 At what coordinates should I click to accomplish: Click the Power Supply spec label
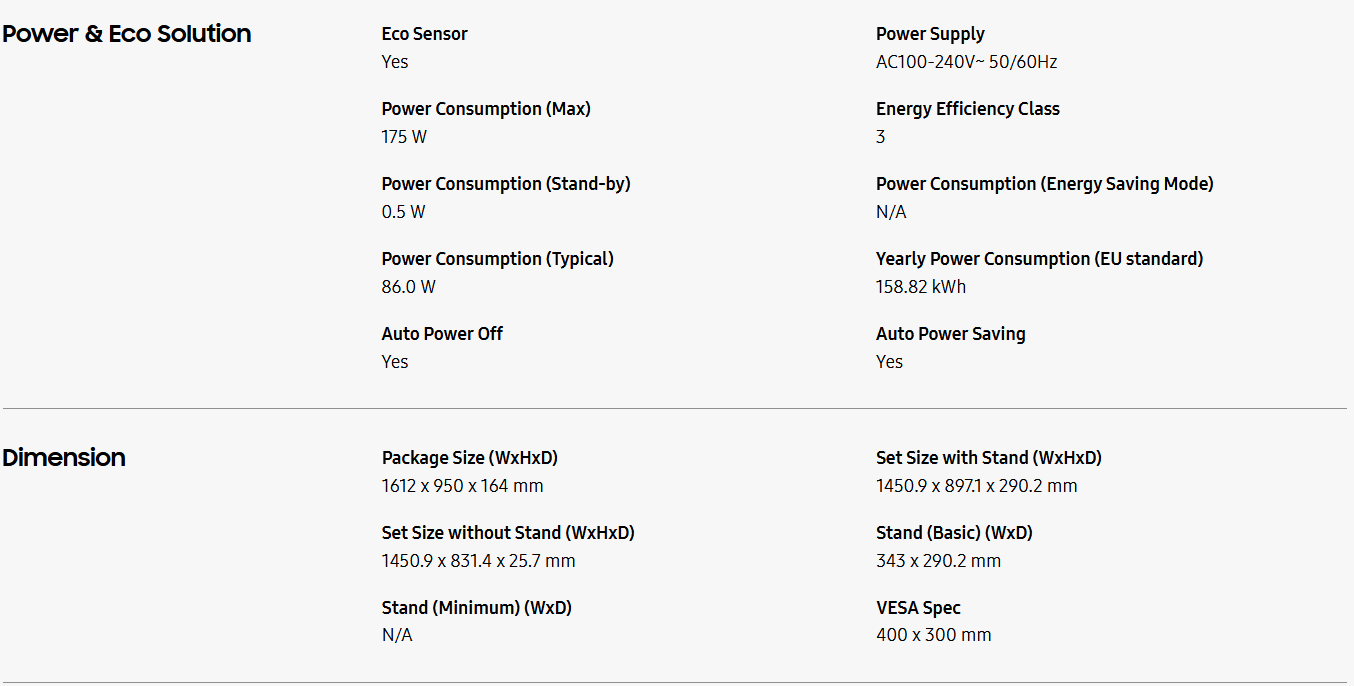[930, 34]
